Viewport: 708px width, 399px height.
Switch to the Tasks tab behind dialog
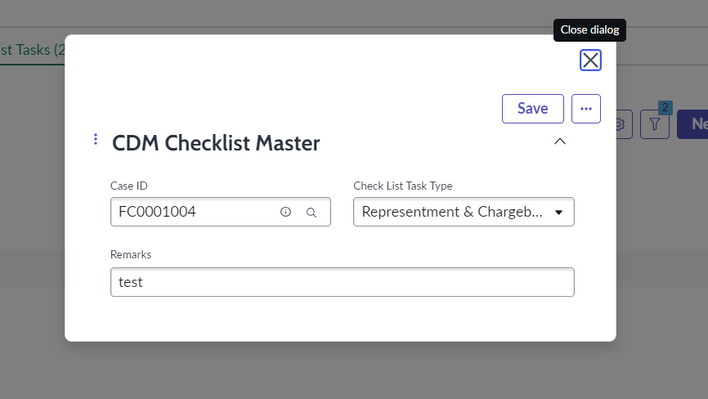(x=33, y=50)
